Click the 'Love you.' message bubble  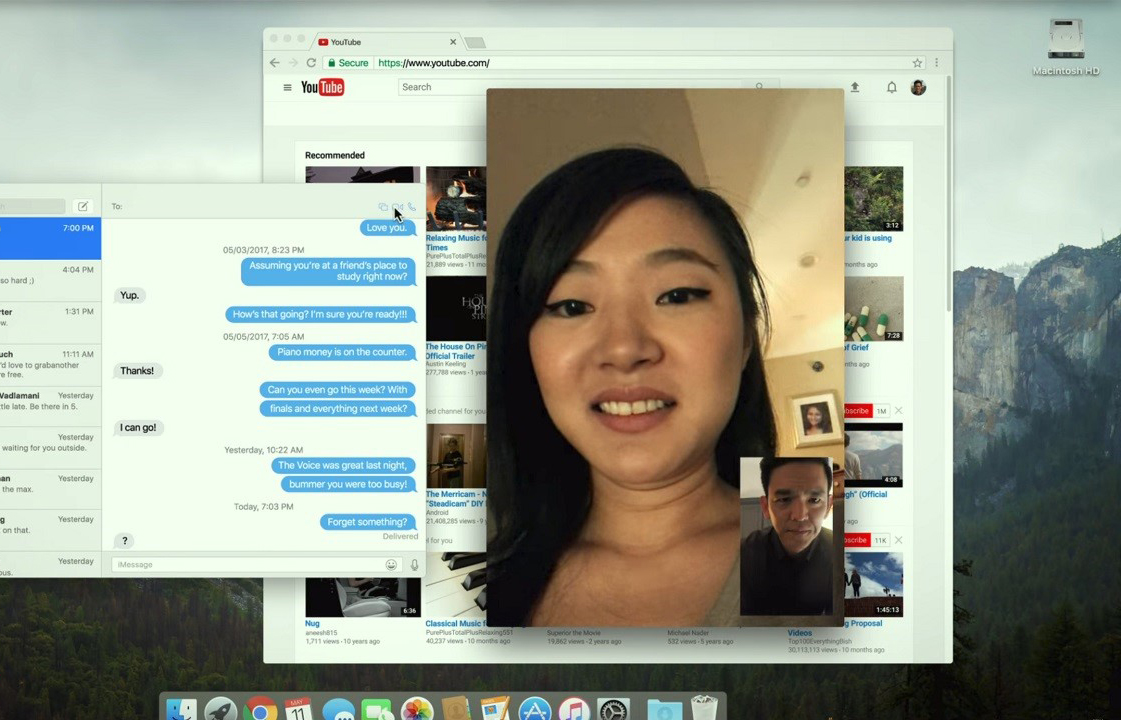(387, 227)
